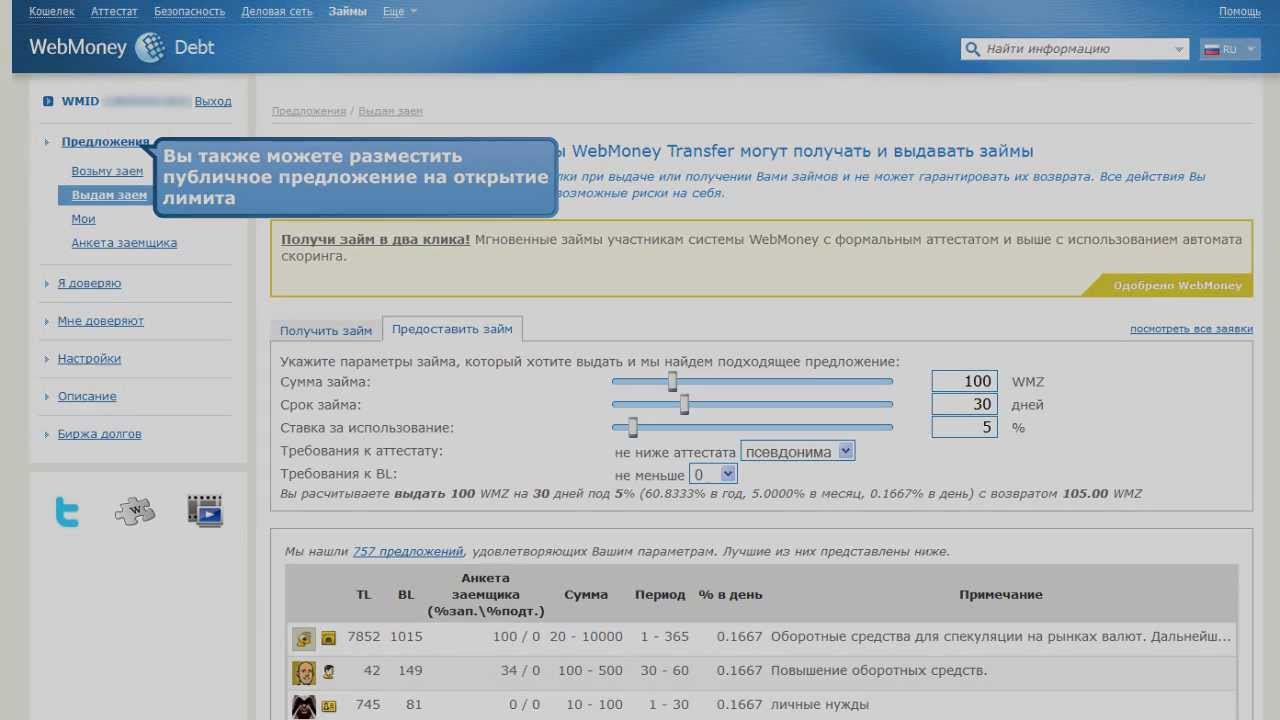The height and width of the screenshot is (720, 1280).
Task: Click the Ставка за использование slider handle
Action: [x=632, y=427]
